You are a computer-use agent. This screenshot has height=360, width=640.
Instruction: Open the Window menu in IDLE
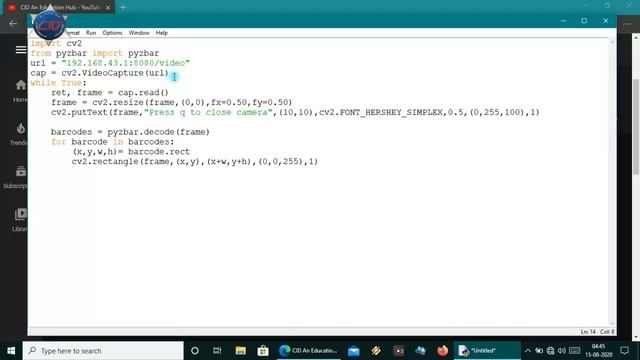tap(139, 33)
